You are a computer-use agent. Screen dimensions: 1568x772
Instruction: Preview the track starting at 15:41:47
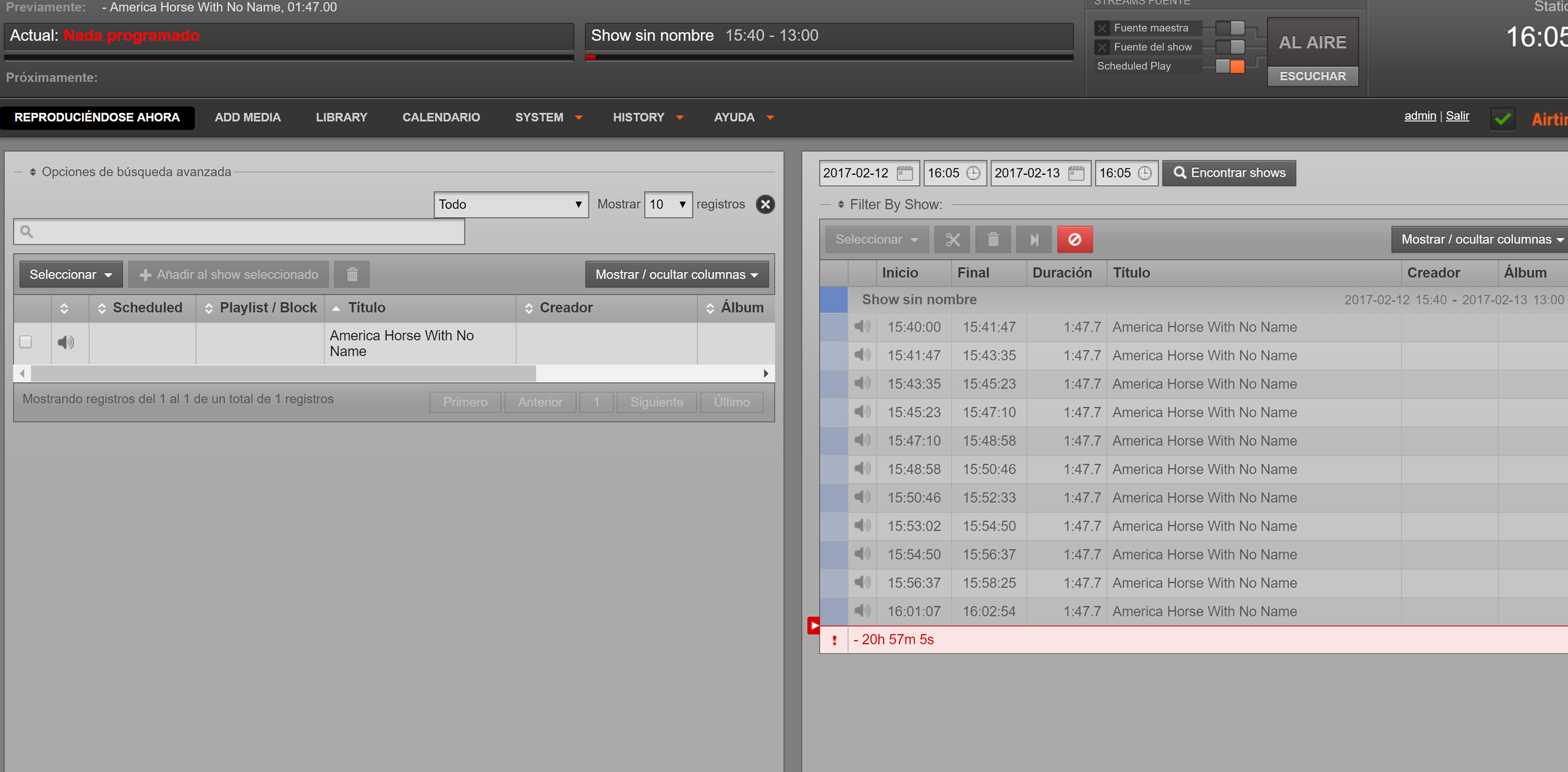[x=862, y=354]
